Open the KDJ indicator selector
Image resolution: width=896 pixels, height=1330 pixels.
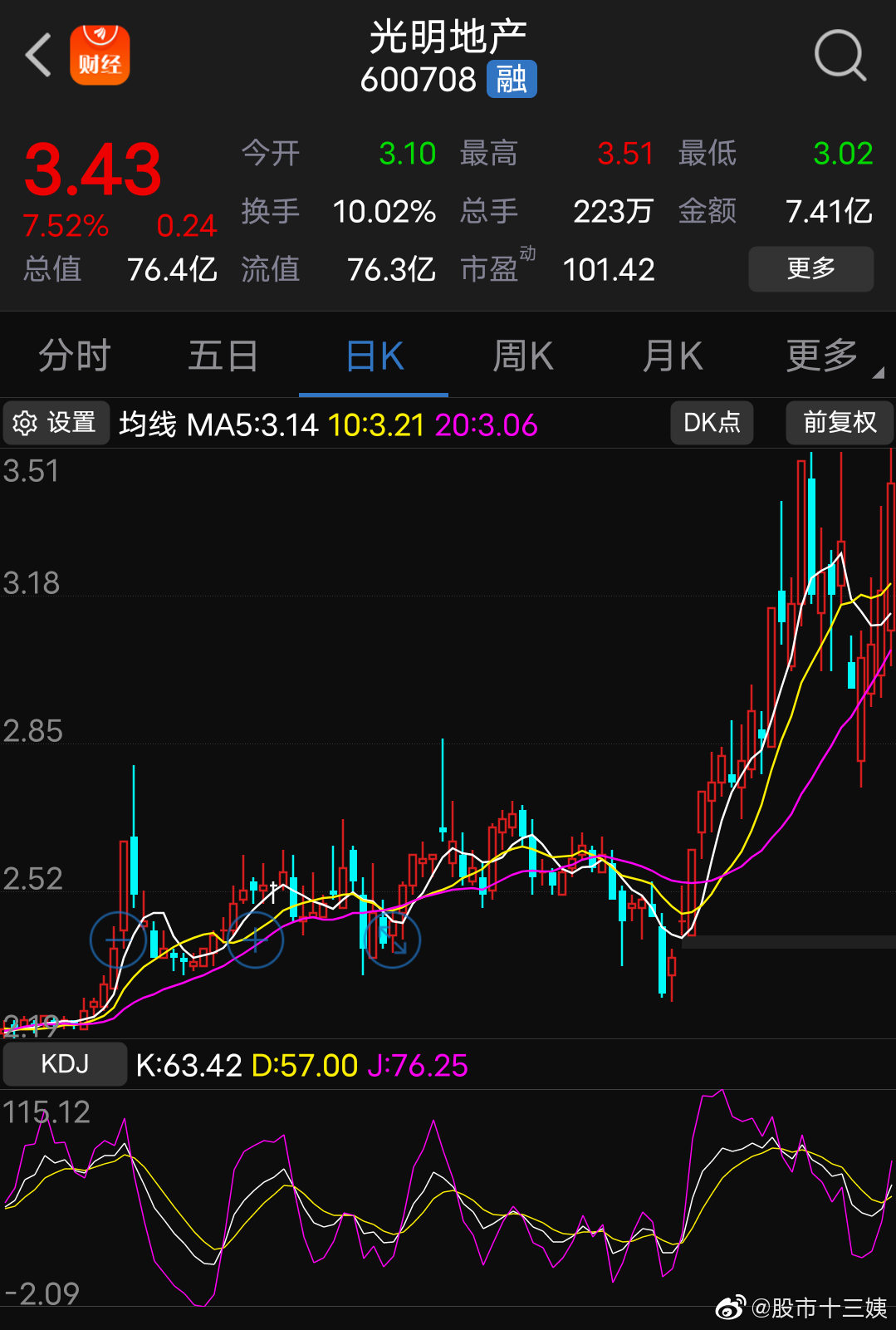(65, 1064)
